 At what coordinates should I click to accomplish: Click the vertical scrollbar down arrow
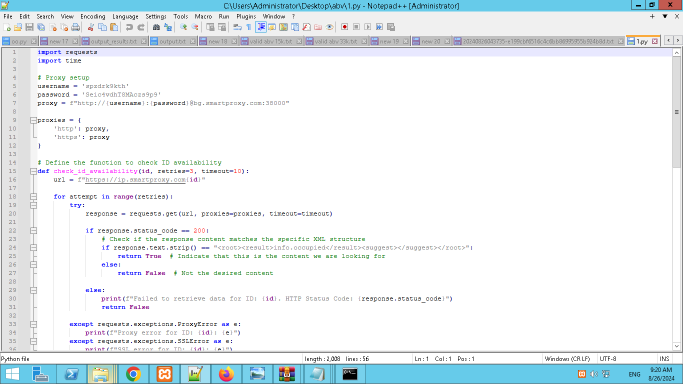point(676,347)
